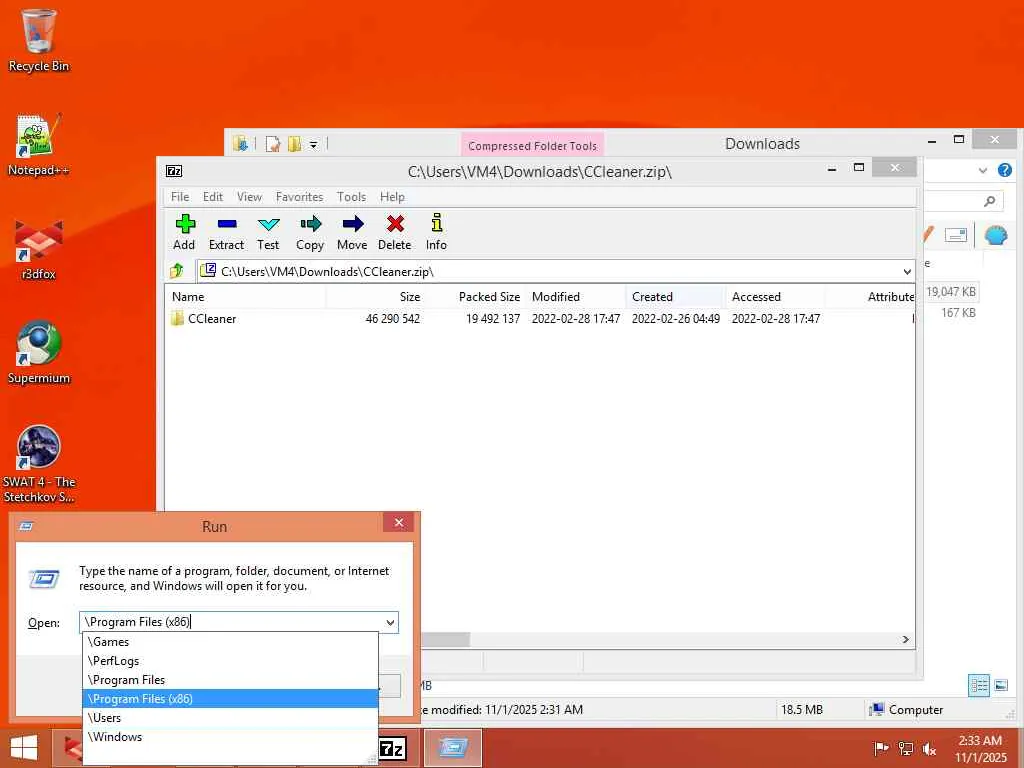Open the Edit menu in 7-Zip
The image size is (1024, 768).
tap(212, 197)
